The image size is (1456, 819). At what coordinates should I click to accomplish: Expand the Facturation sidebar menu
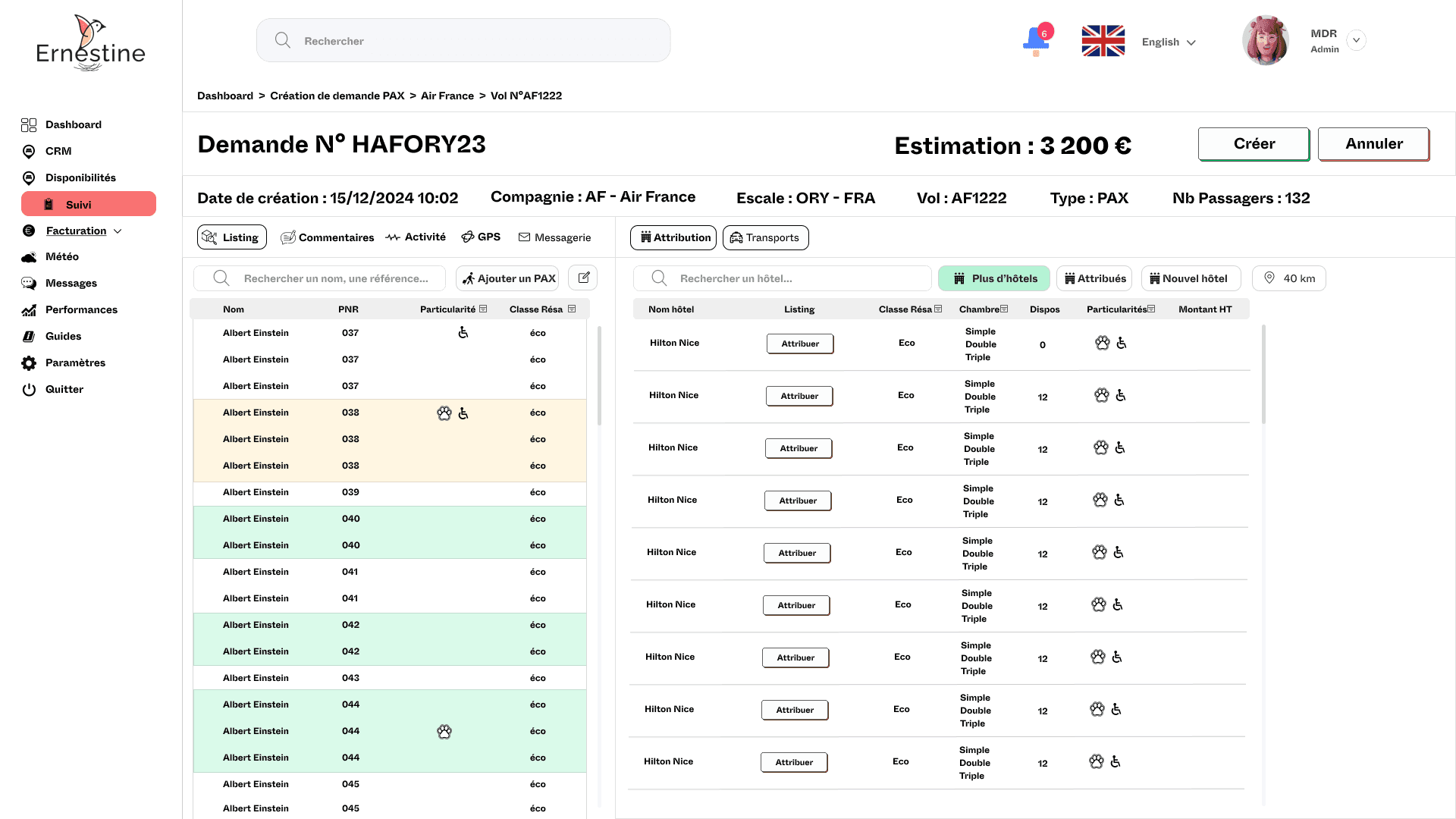[x=118, y=231]
